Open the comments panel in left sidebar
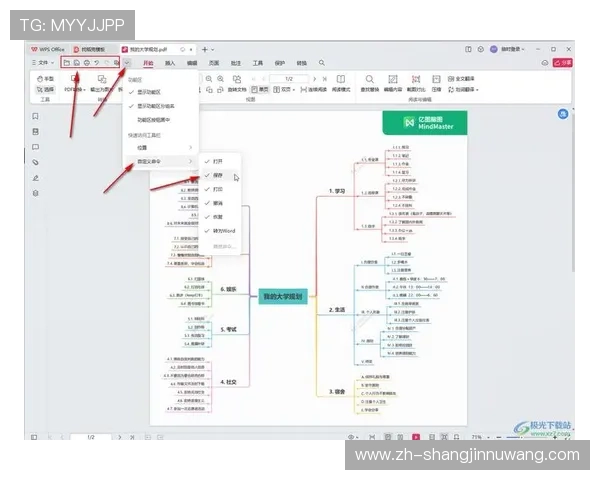This screenshot has height=480, width=600. 36,147
